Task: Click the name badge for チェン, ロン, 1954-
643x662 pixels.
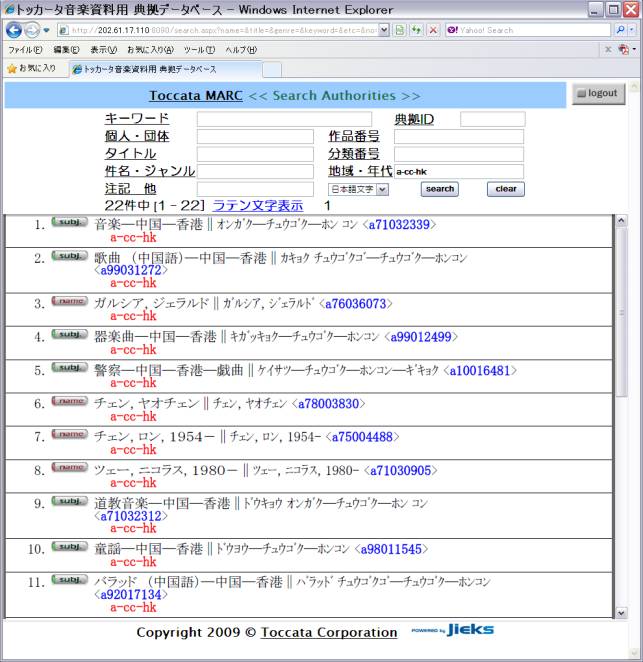Action: [x=70, y=434]
